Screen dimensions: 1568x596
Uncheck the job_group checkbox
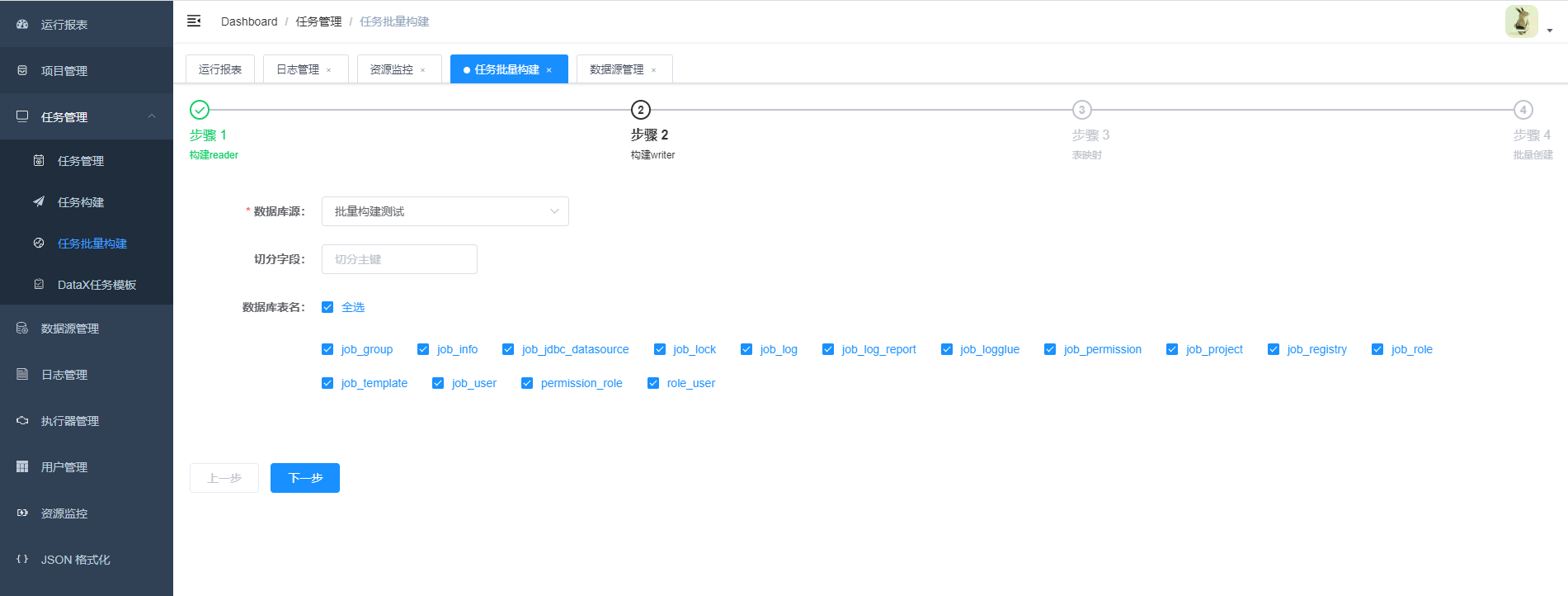coord(327,349)
